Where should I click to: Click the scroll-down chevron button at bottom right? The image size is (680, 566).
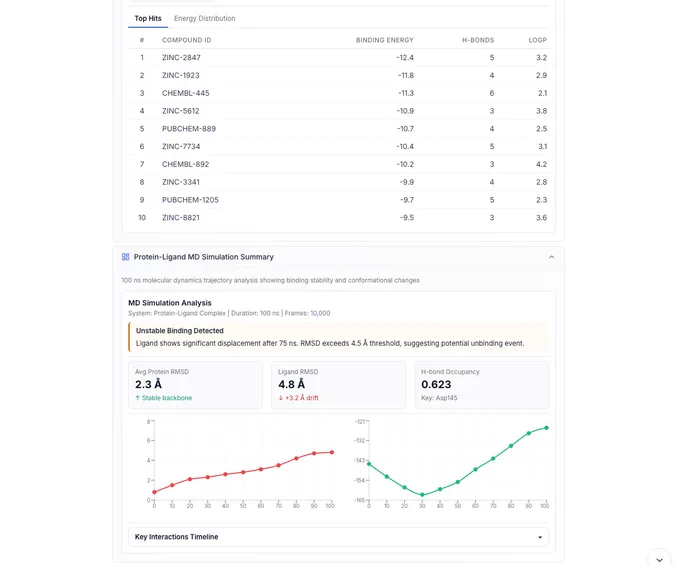pos(659,559)
